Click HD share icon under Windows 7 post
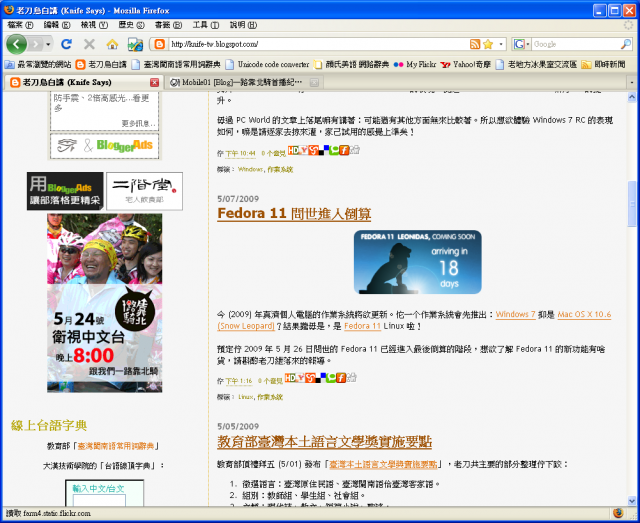 (x=293, y=150)
